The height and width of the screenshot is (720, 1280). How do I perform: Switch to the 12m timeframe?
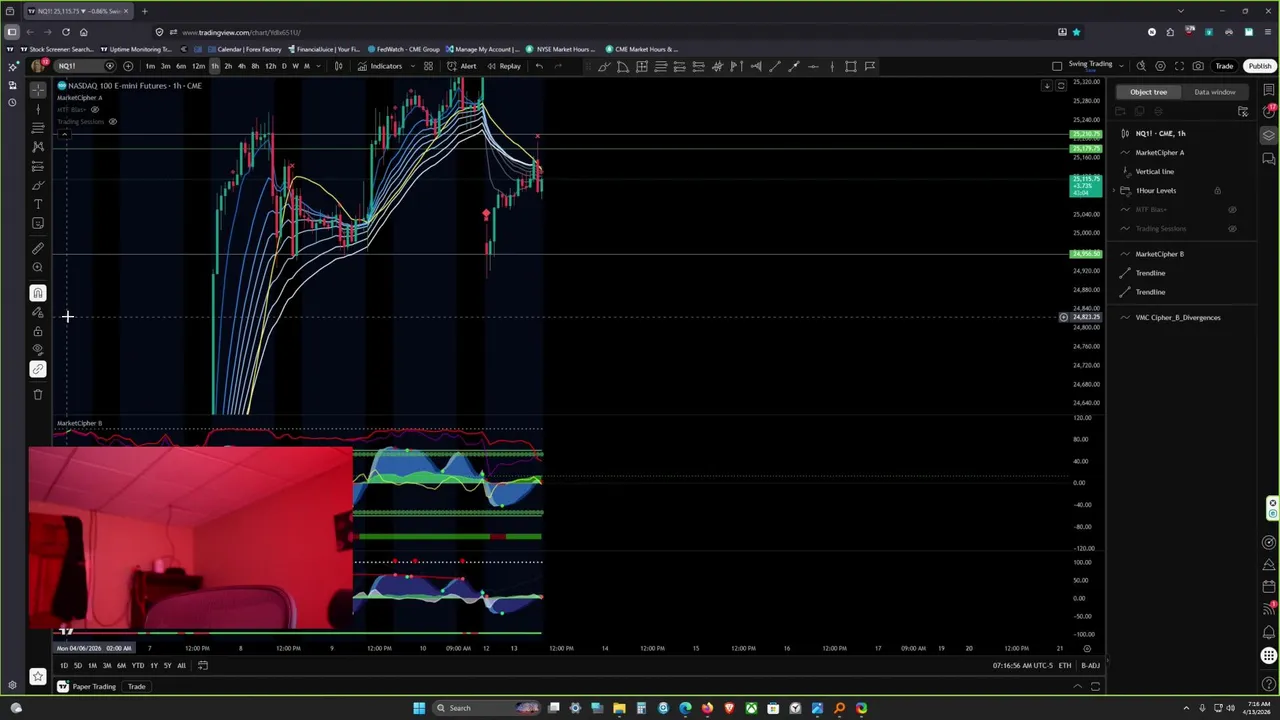click(198, 66)
